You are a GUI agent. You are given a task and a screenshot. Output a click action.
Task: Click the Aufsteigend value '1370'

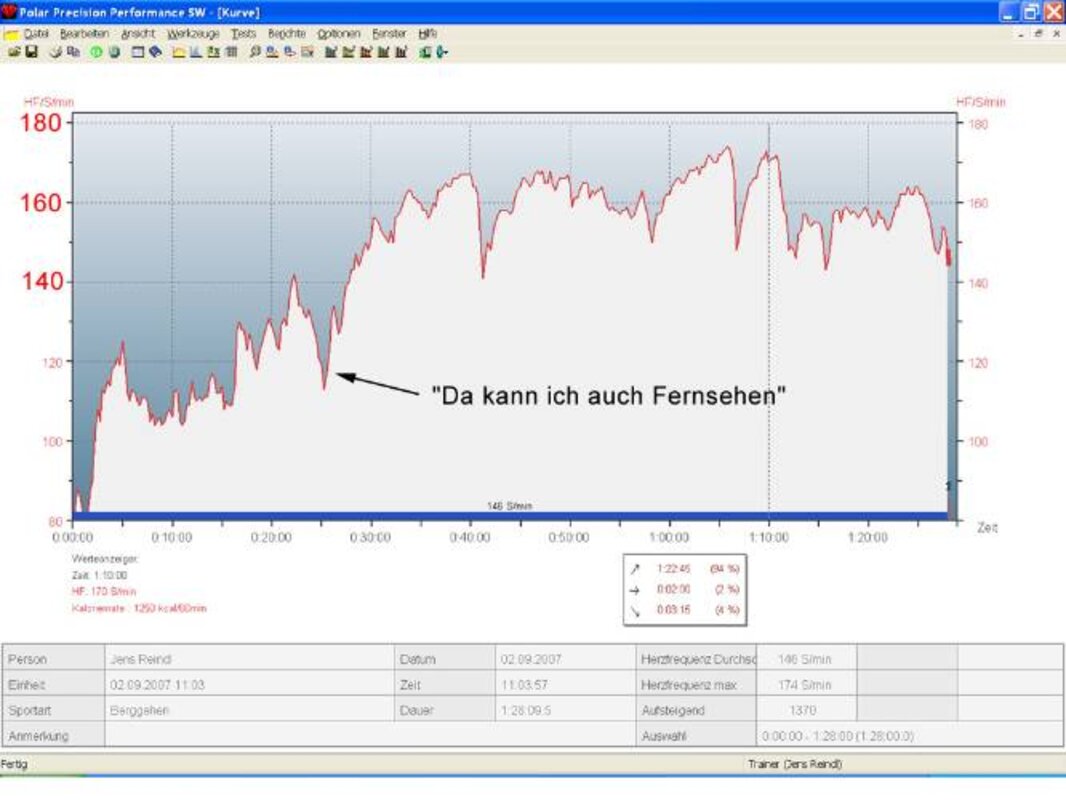806,710
